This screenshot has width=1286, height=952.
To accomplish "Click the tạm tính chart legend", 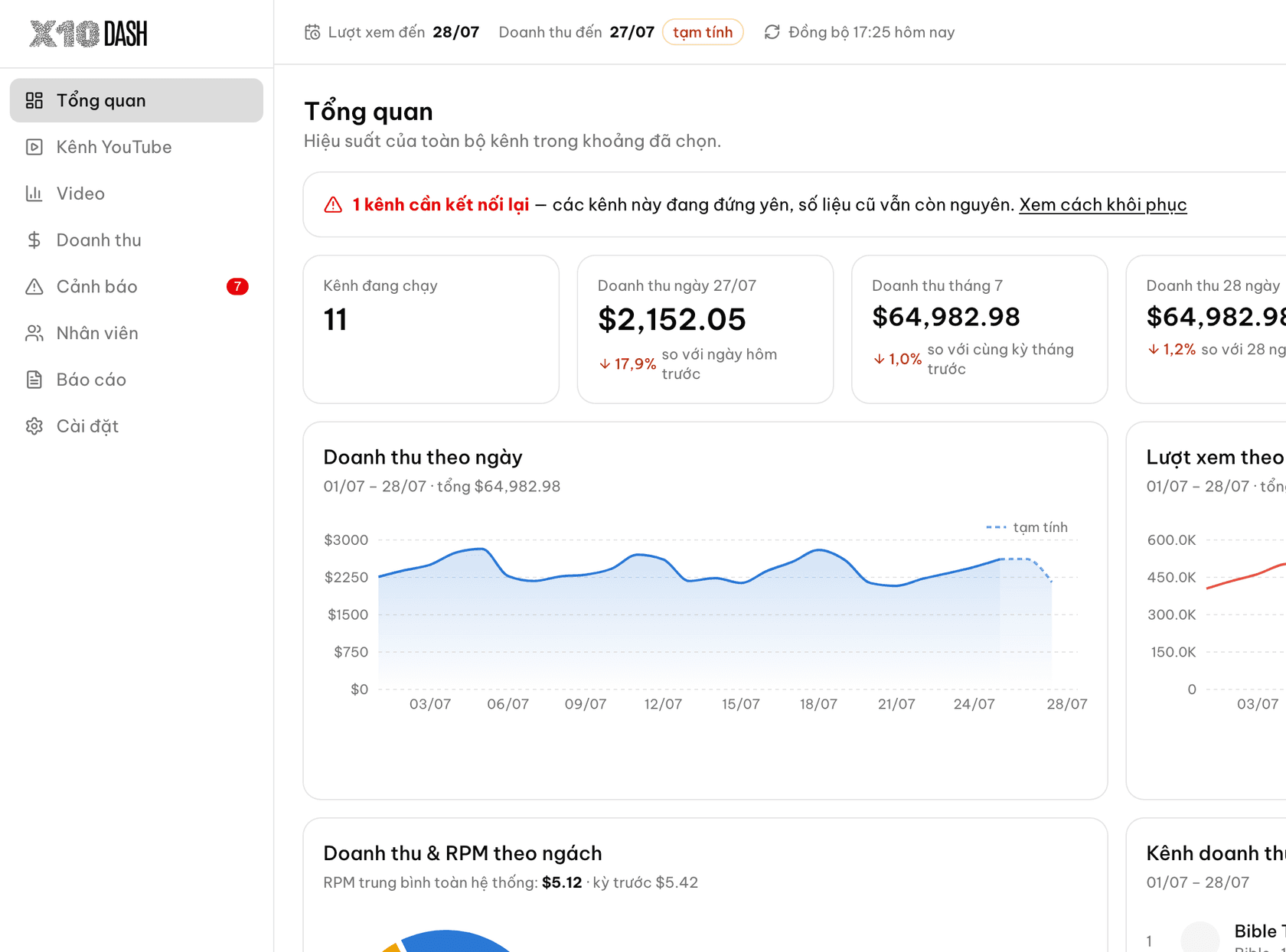I will [x=1027, y=527].
